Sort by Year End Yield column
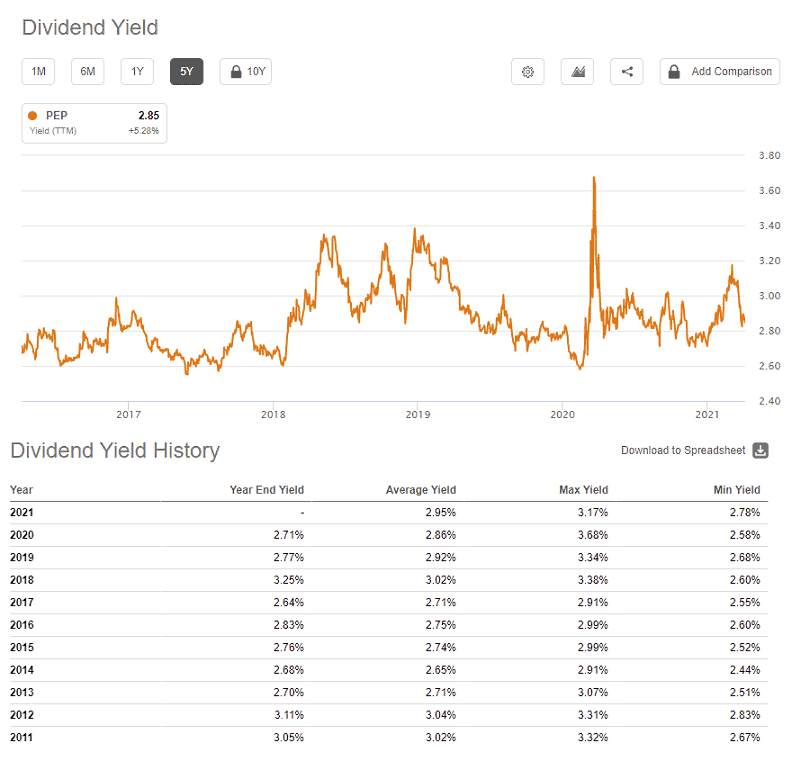The height and width of the screenshot is (759, 794). point(267,490)
